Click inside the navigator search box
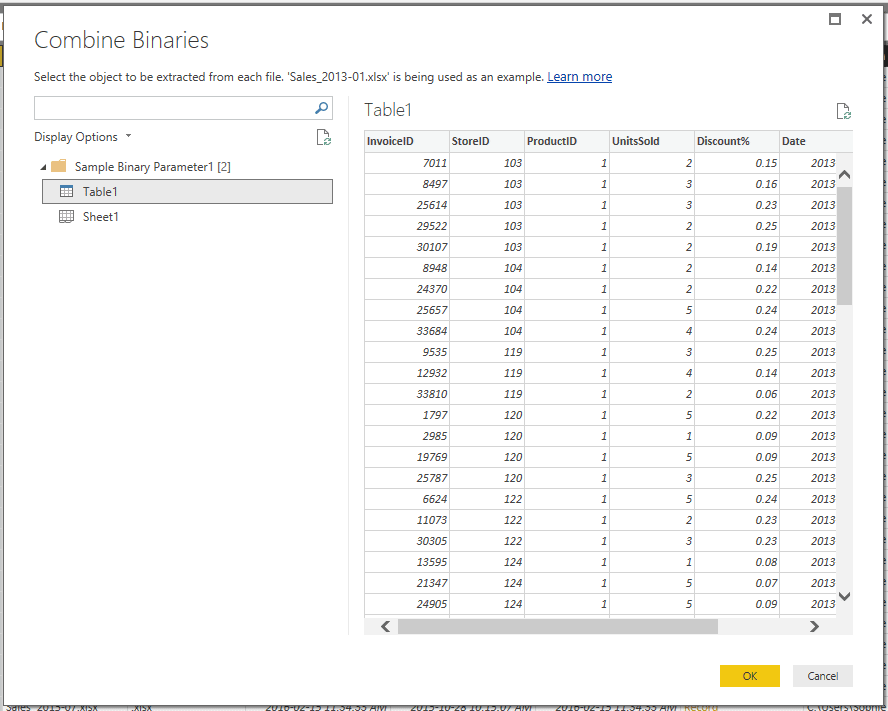Viewport: 888px width, 711px height. 170,108
